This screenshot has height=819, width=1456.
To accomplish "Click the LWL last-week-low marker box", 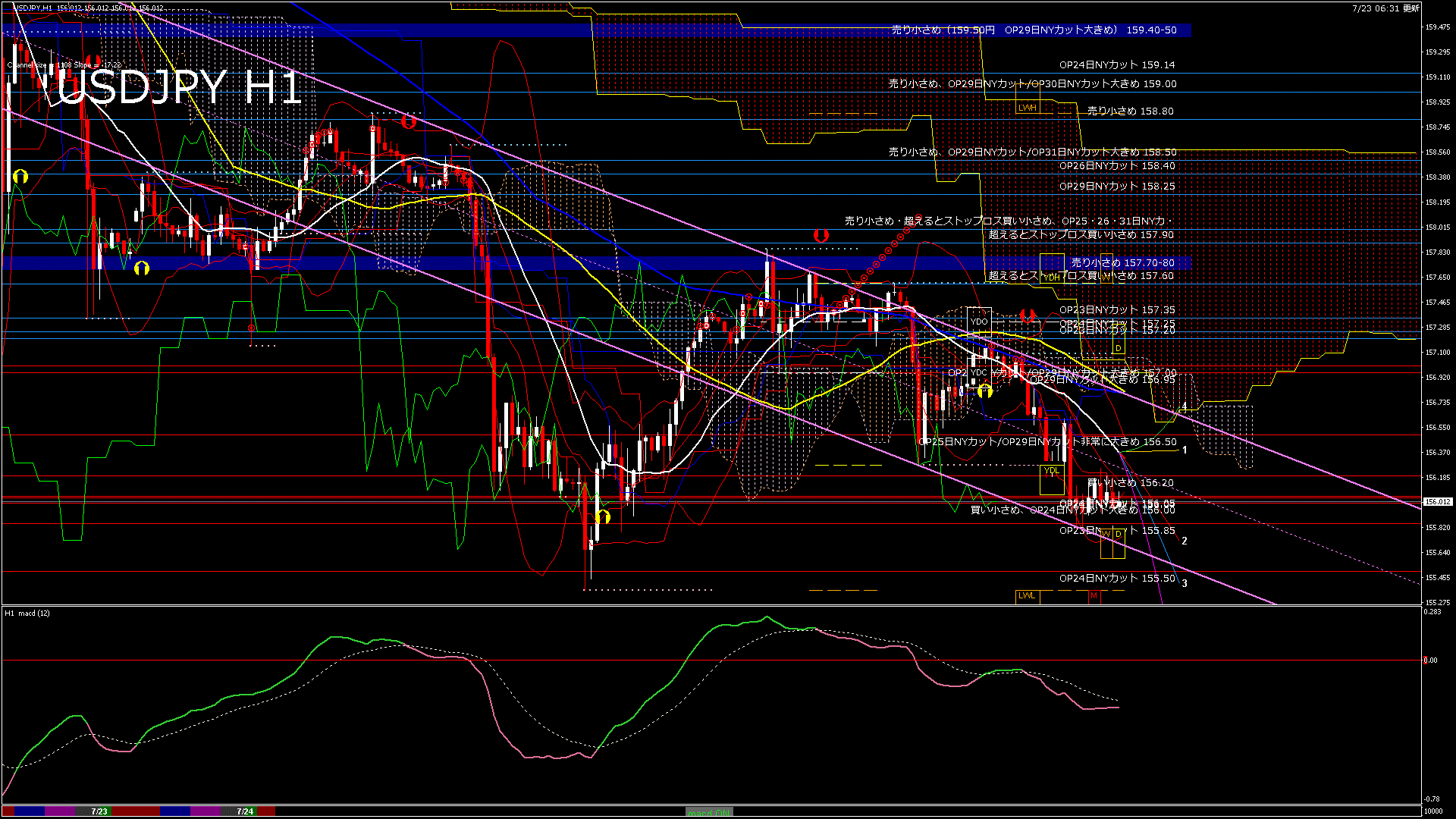I will (x=1027, y=596).
